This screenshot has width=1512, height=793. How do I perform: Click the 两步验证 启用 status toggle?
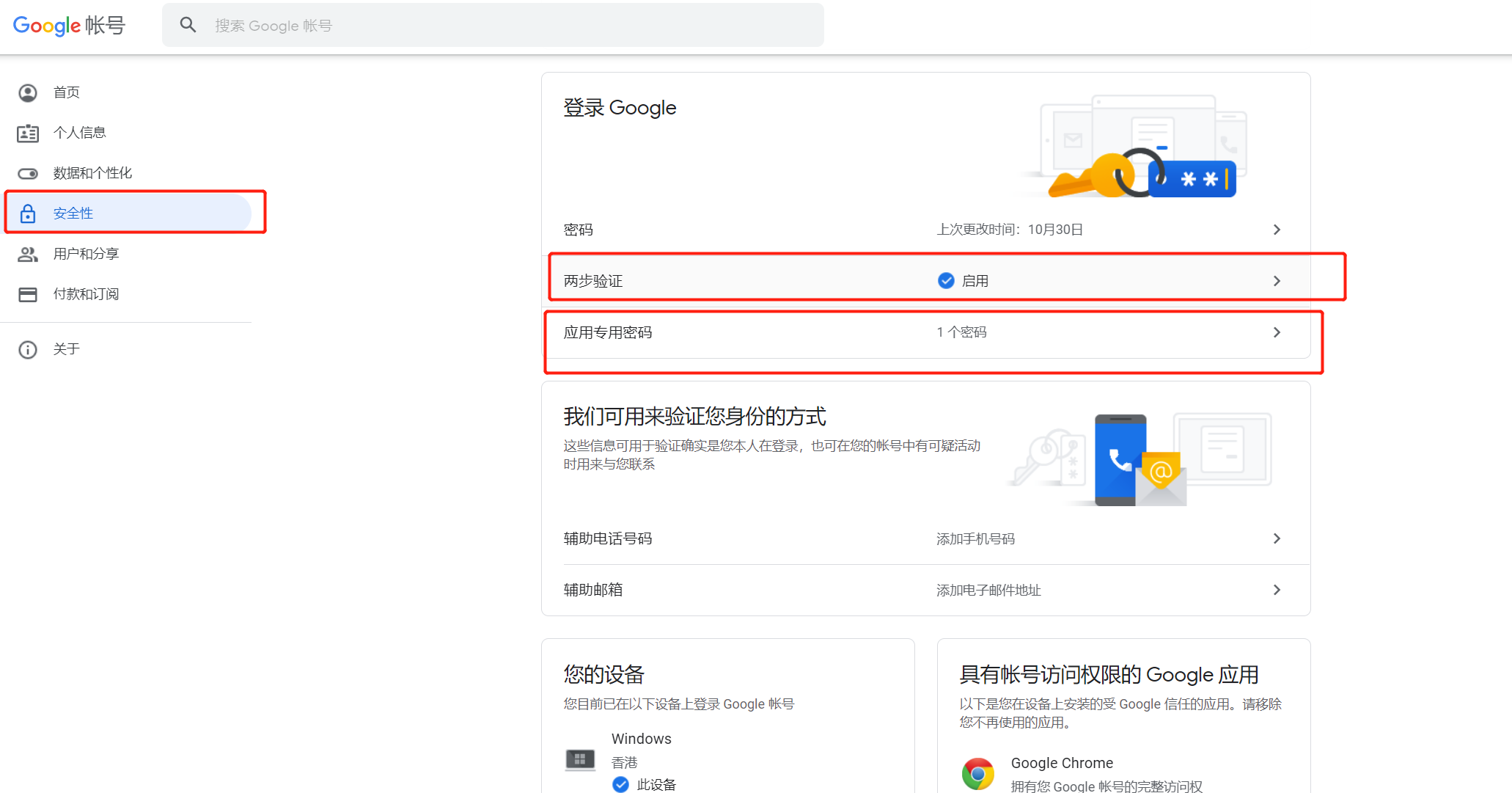click(x=963, y=280)
